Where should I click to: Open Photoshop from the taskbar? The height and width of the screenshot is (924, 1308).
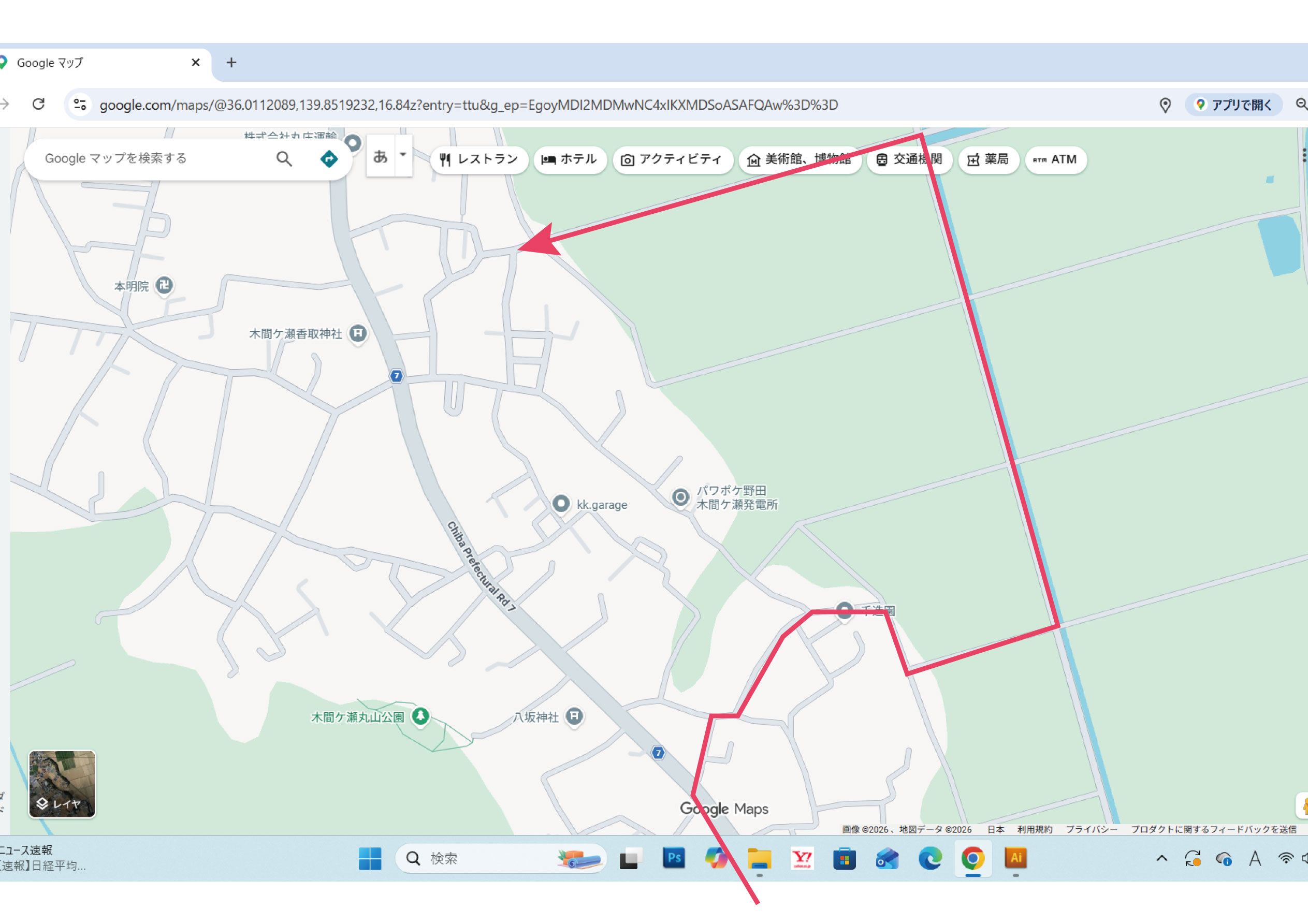673,858
